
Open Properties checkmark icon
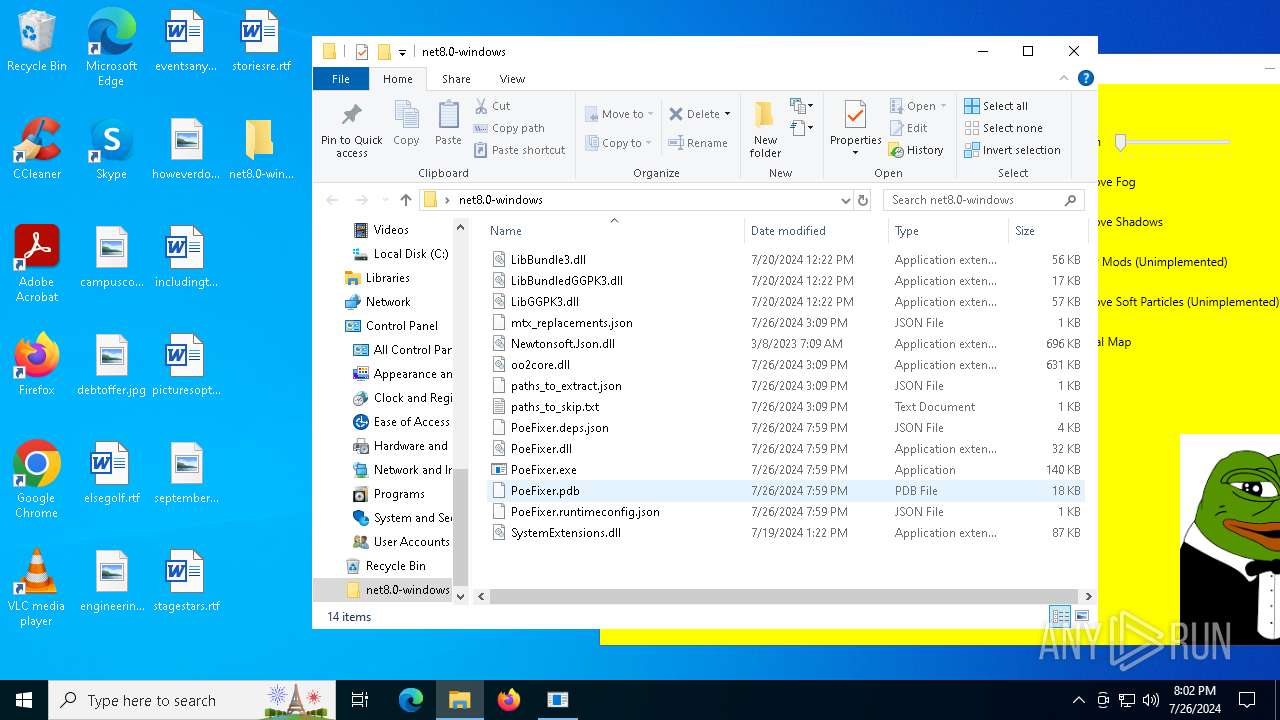[x=855, y=116]
